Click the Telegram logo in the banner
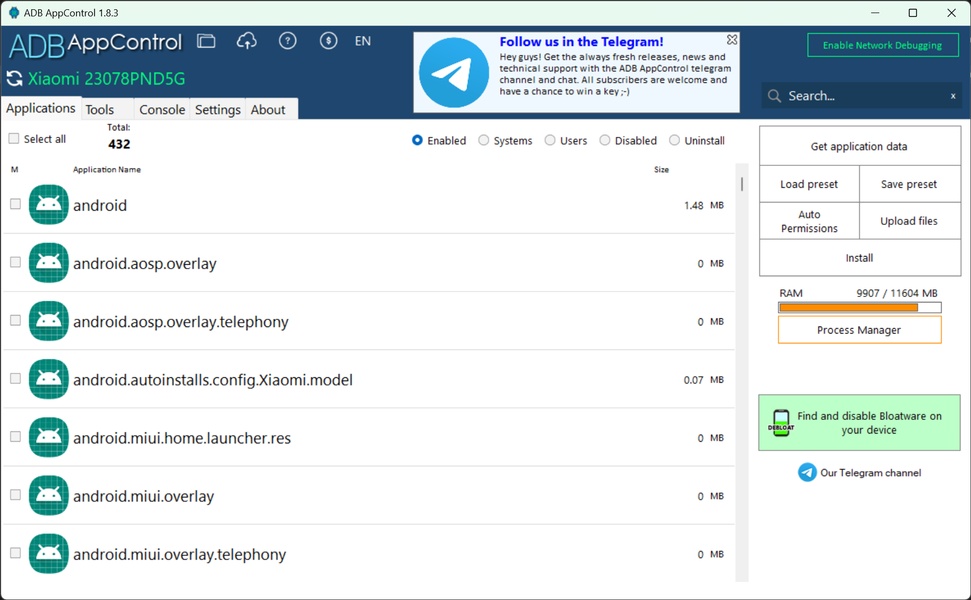The image size is (971, 600). click(453, 73)
